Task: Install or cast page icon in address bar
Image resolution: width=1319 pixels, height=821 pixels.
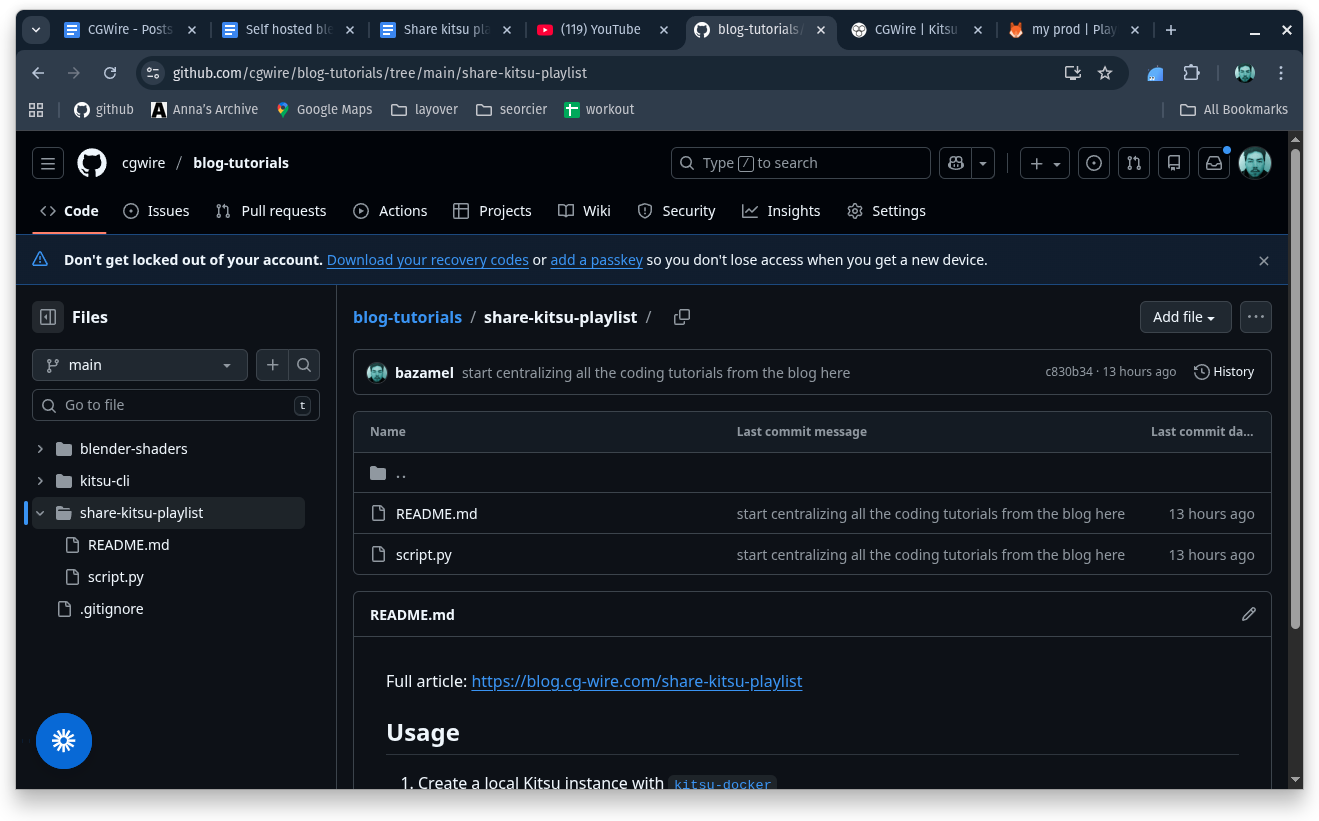Action: point(1073,73)
